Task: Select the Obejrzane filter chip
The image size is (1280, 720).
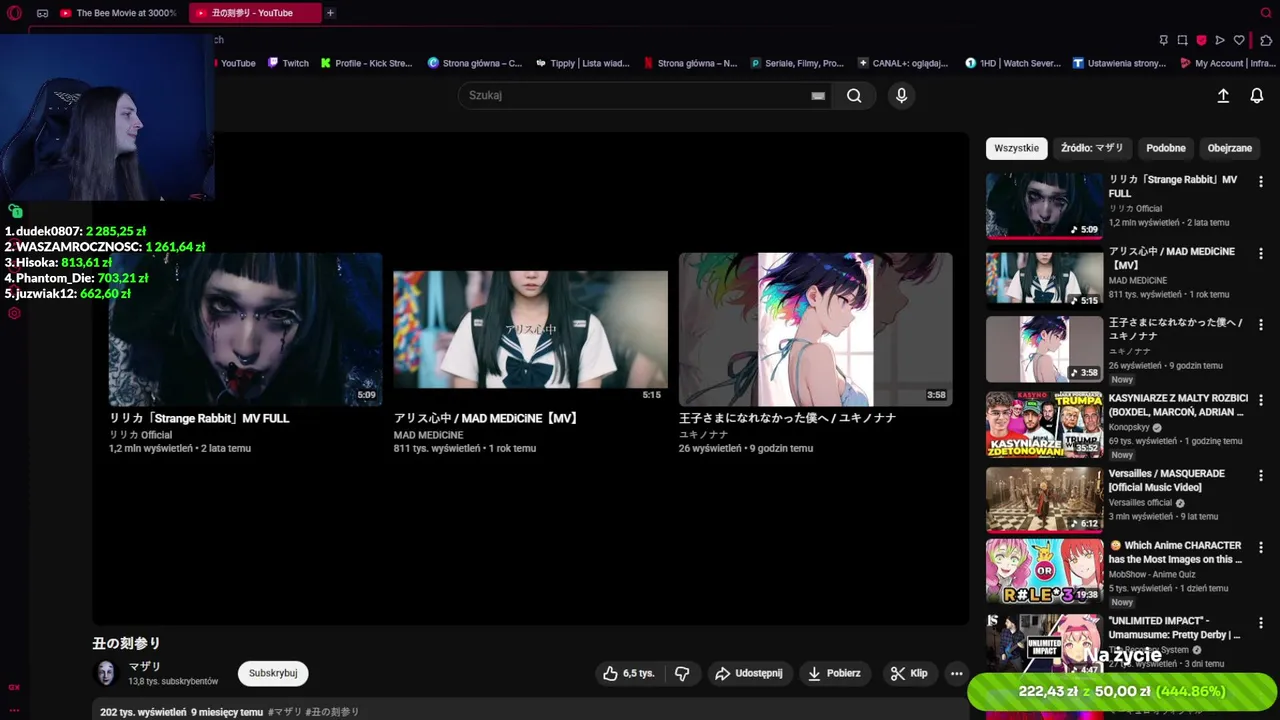Action: click(x=1229, y=148)
